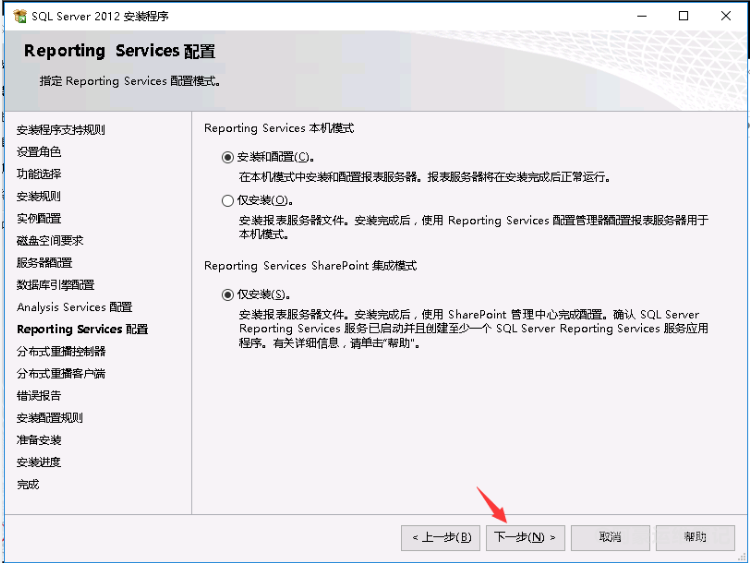Go to the 安装程序支持规则 step
This screenshot has width=750, height=563.
click(61, 130)
